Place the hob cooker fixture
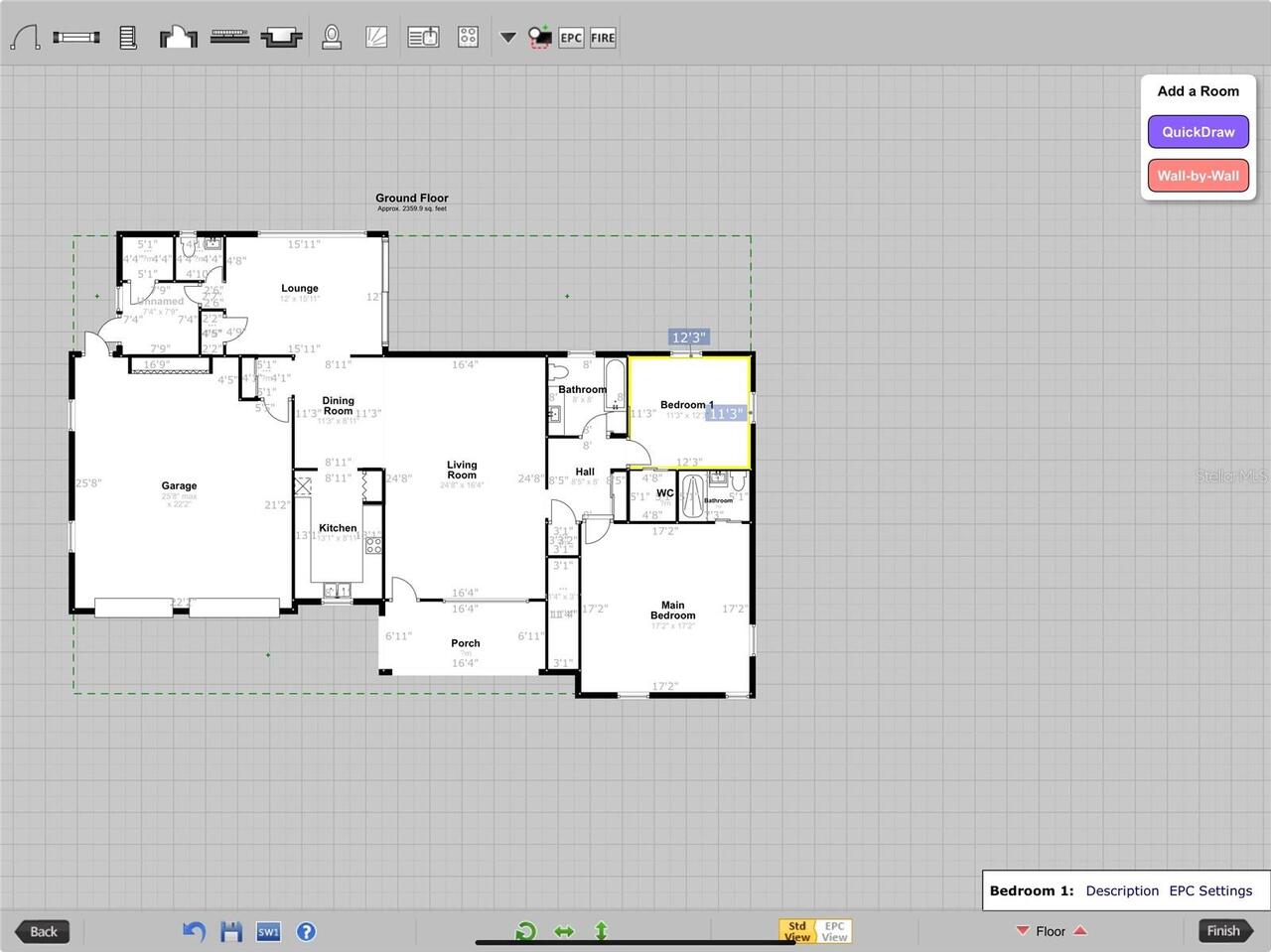Image resolution: width=1271 pixels, height=952 pixels. point(468,38)
